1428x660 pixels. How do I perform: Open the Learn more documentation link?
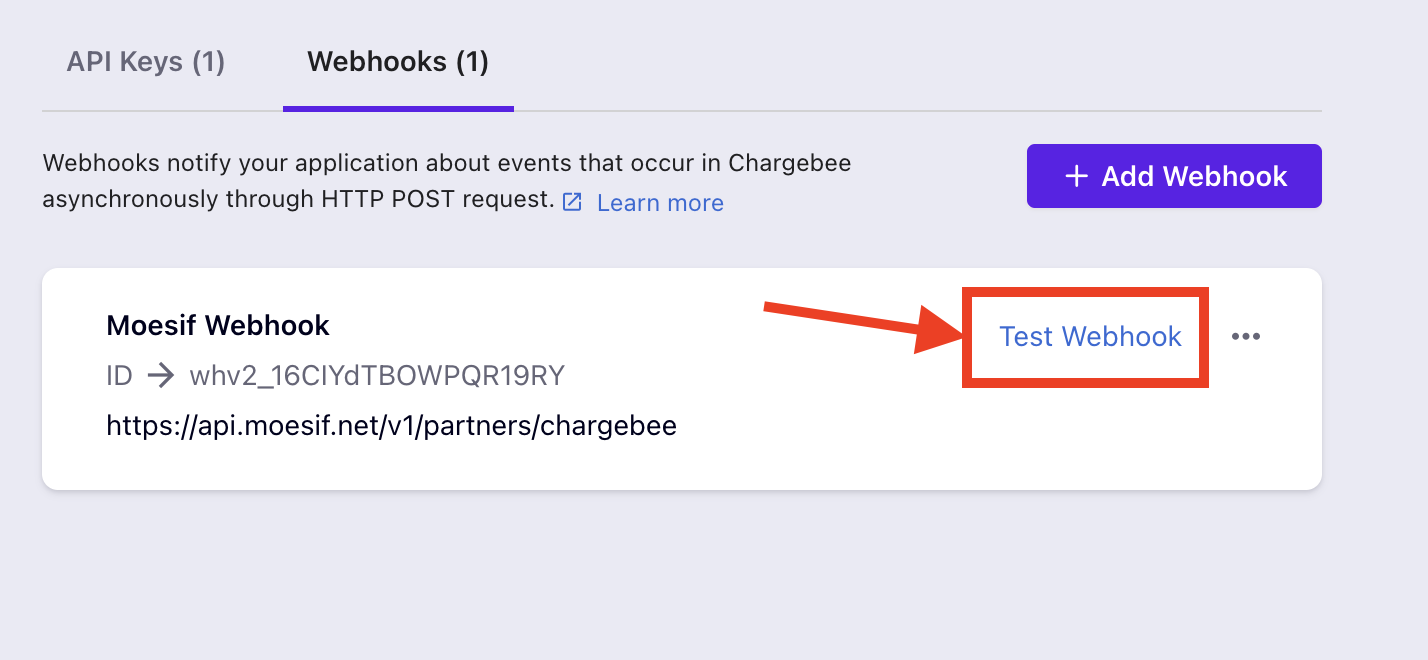point(659,202)
